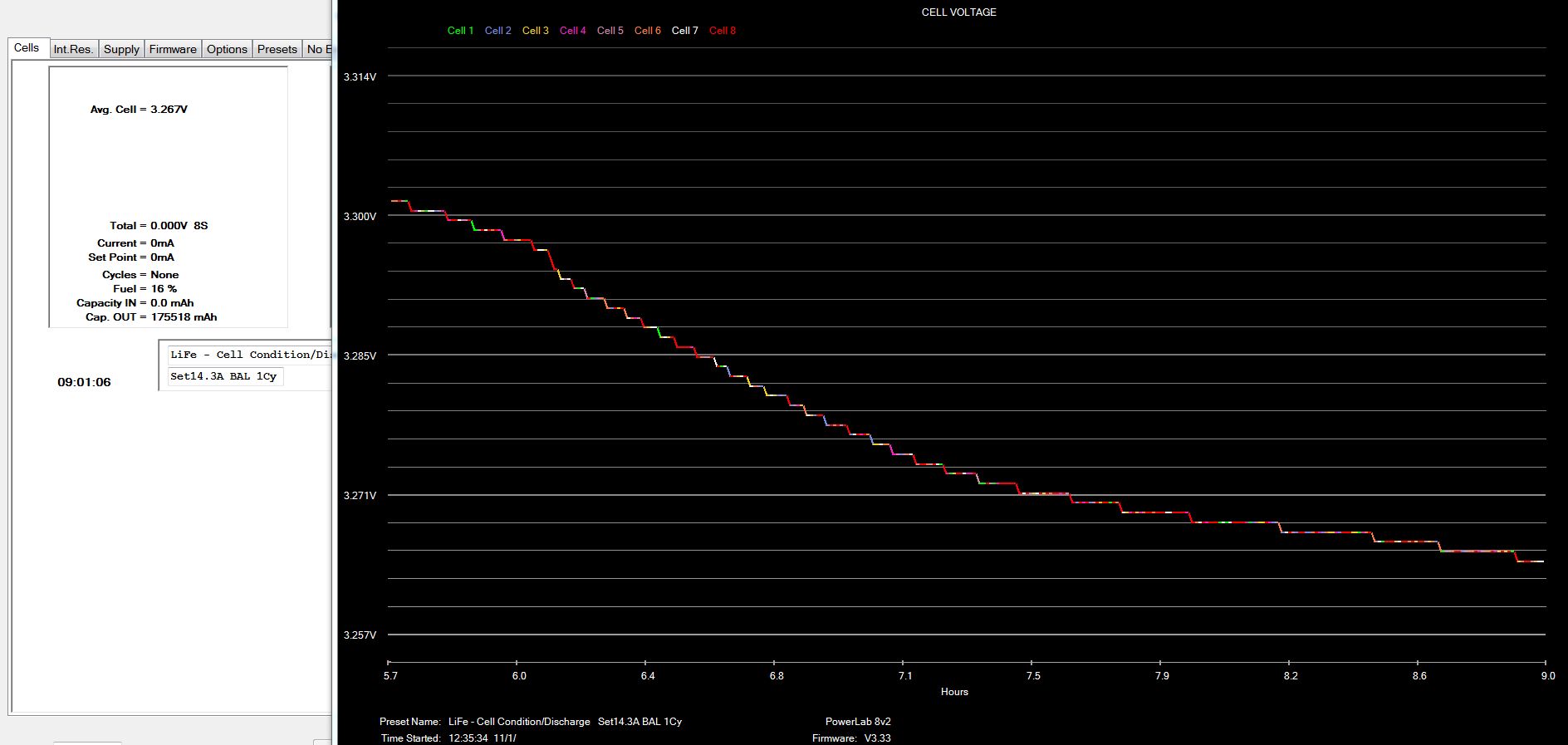The height and width of the screenshot is (745, 1568).
Task: Click Cell 3 legend label
Action: coord(535,31)
